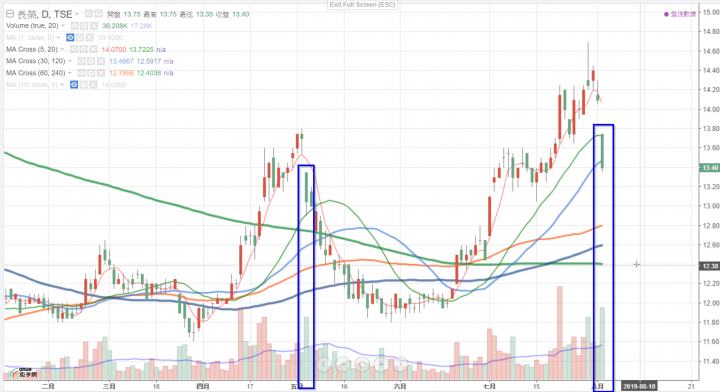
Task: Click the 七月 label on the time axis
Action: (489, 386)
